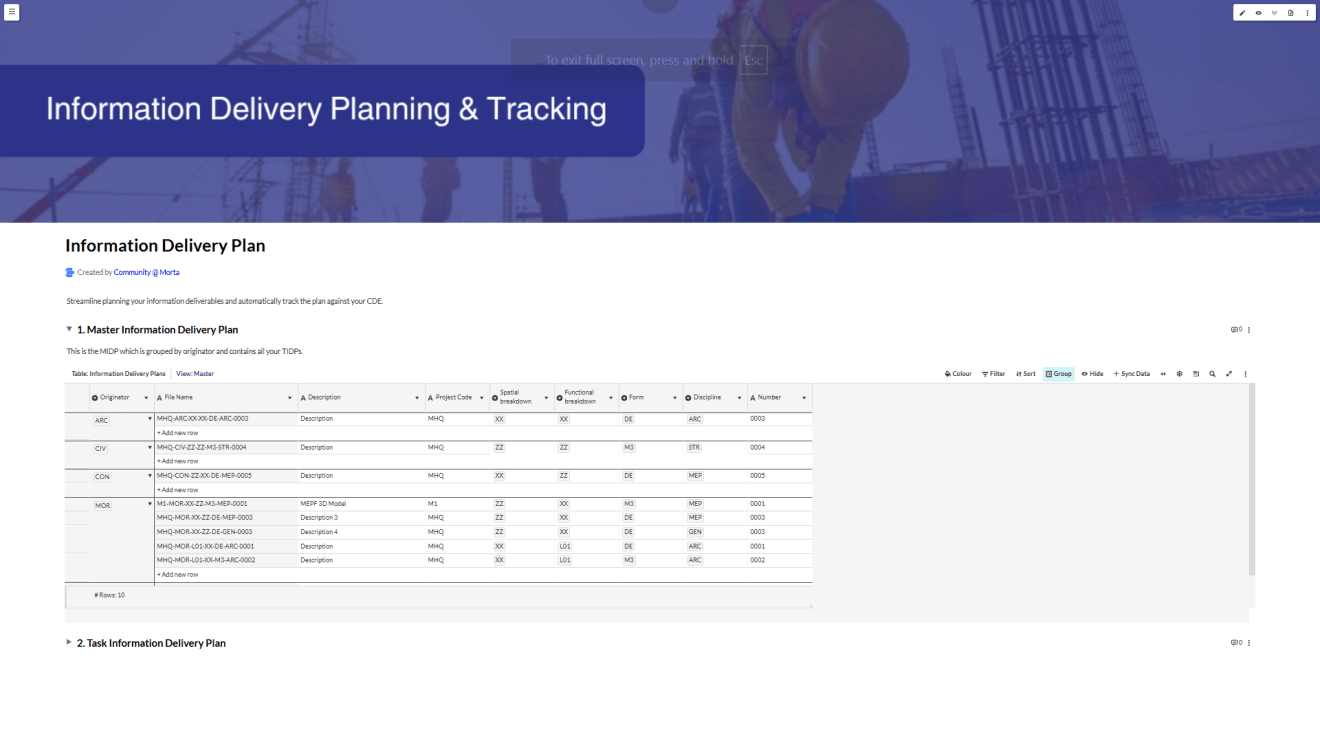The height and width of the screenshot is (741, 1320).
Task: Expand the Task Information Delivery Plan section
Action: click(69, 643)
